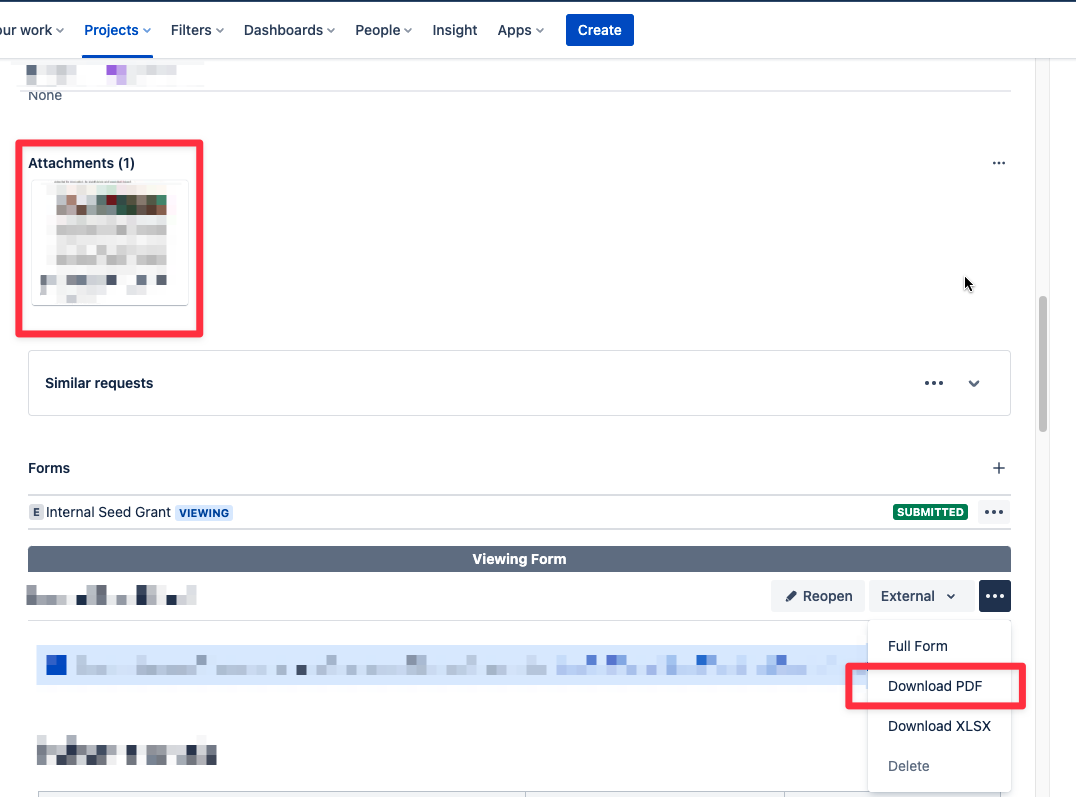
Task: Expand the Similar requests panel chevron
Action: pos(973,383)
